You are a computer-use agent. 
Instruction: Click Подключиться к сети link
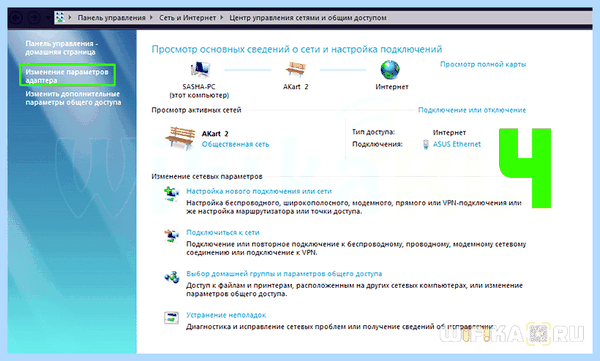coord(223,232)
